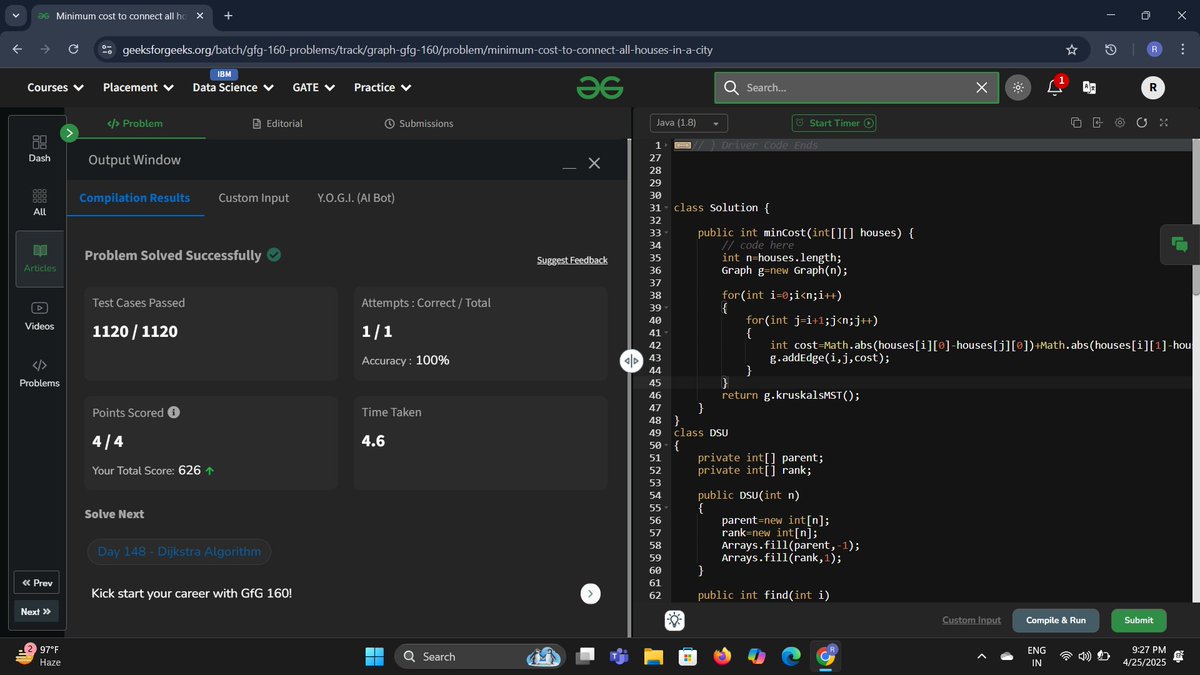Viewport: 1200px width, 675px height.
Task: Collapse the class Solution fold arrow
Action: [667, 208]
